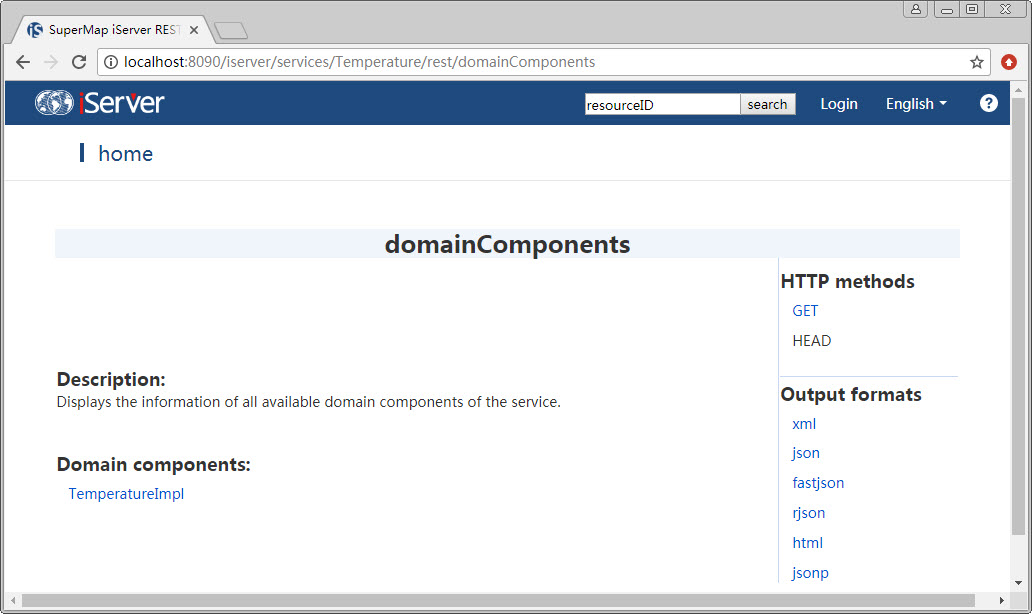The height and width of the screenshot is (614, 1032).
Task: Focus the resourceID search input field
Action: click(x=662, y=104)
